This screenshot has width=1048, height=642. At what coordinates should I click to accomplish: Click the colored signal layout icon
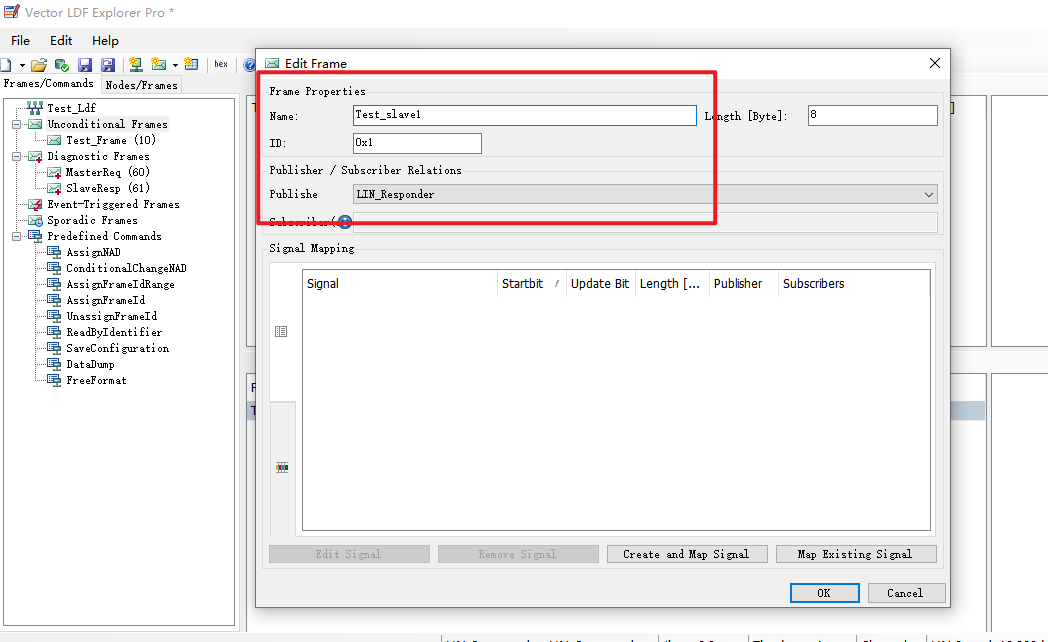282,468
